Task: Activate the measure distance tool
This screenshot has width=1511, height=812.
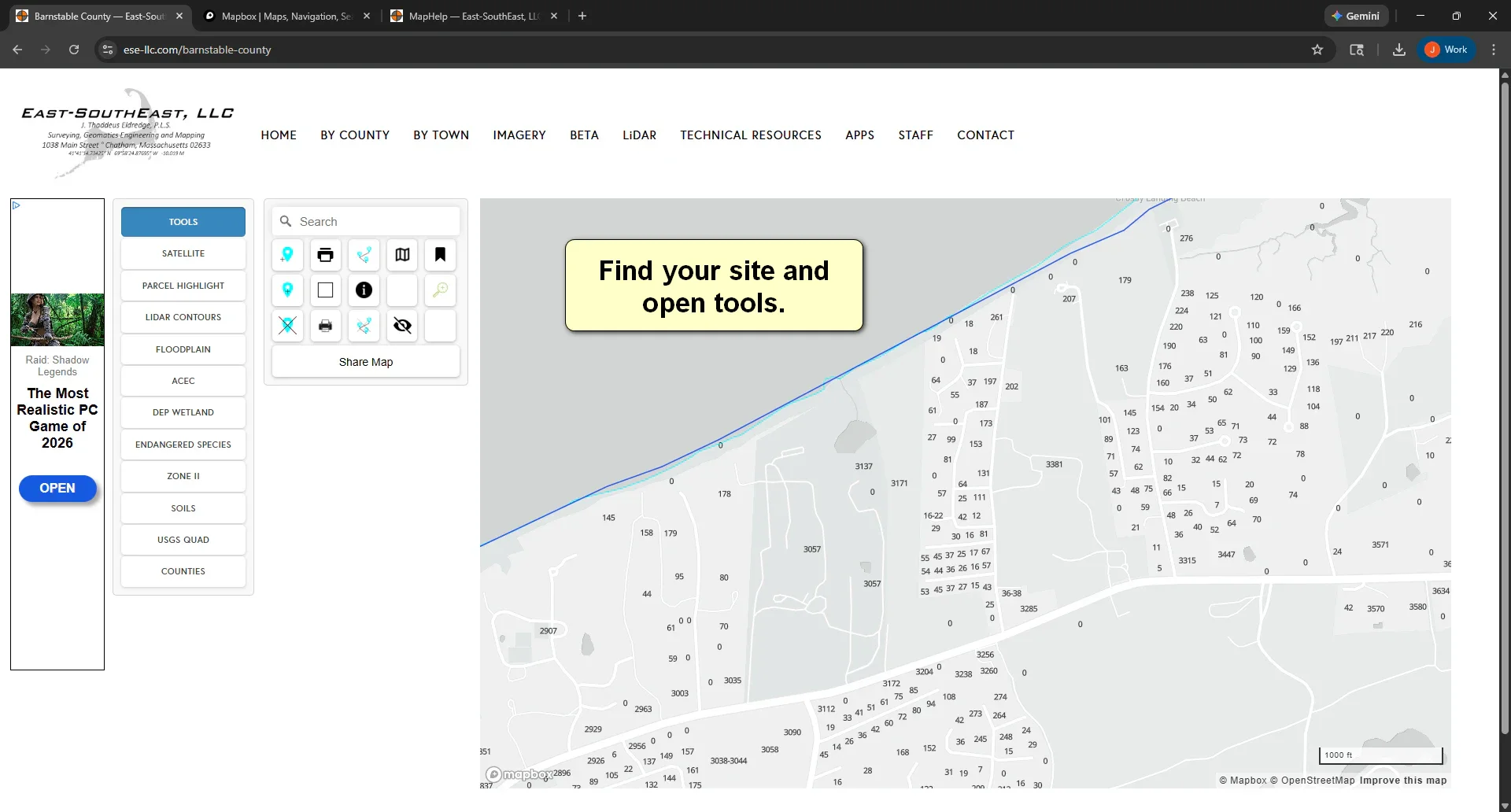Action: [x=364, y=255]
